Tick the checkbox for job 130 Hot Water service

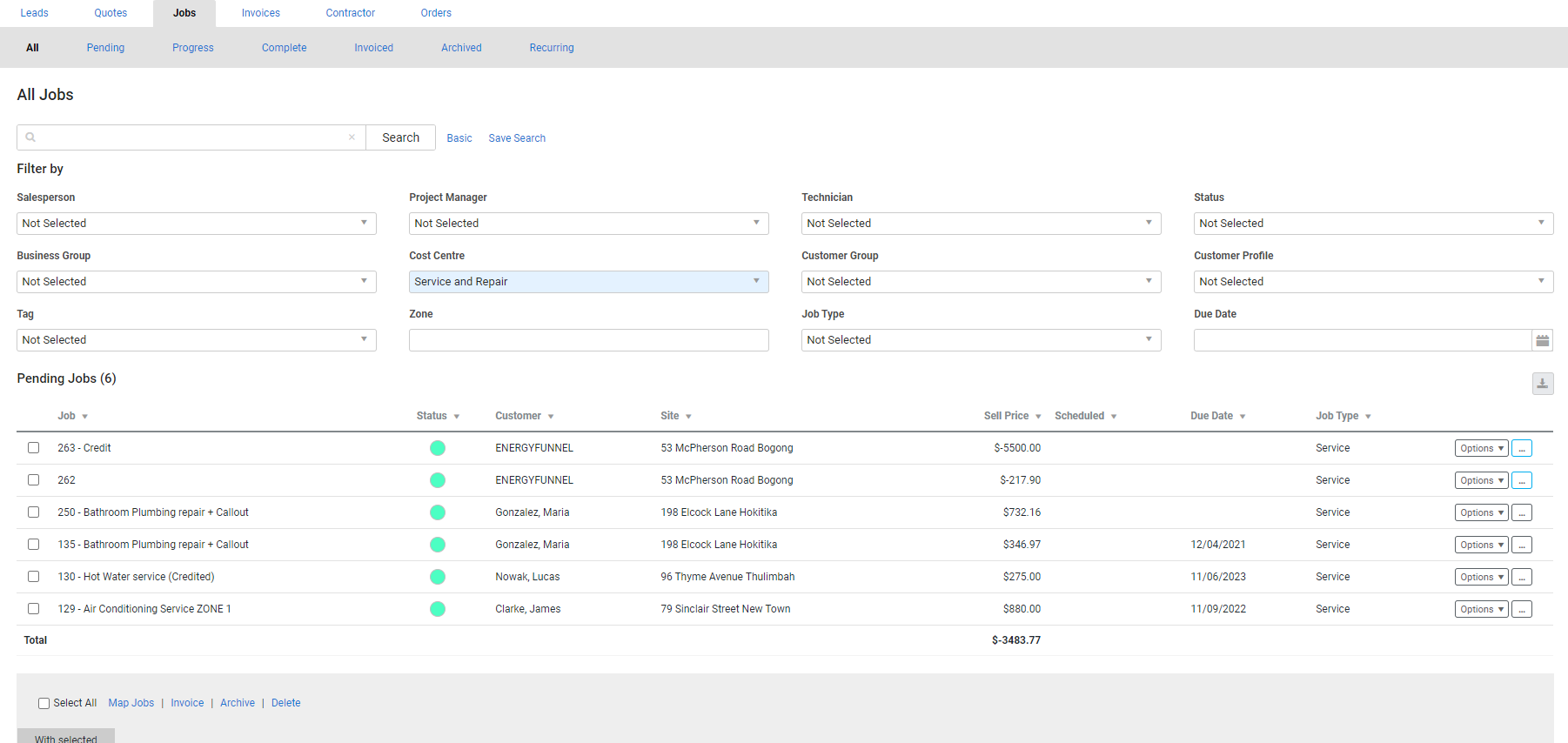click(33, 577)
